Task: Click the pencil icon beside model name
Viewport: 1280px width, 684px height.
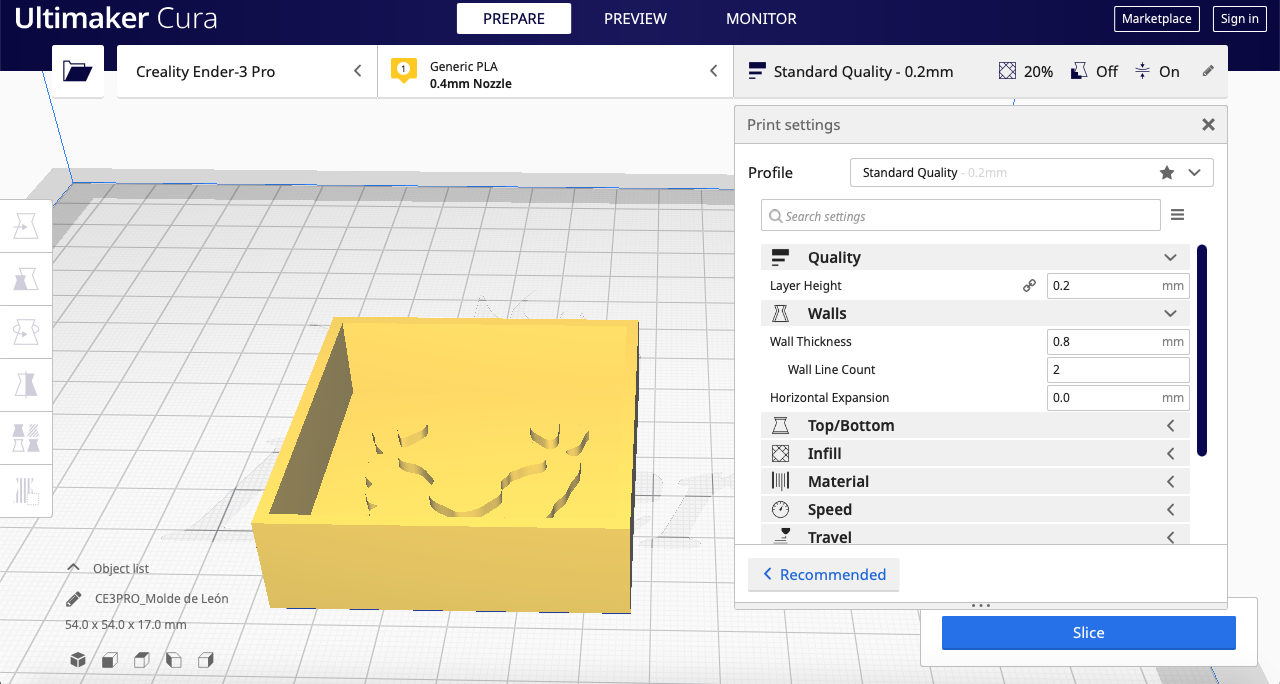Action: [x=73, y=599]
